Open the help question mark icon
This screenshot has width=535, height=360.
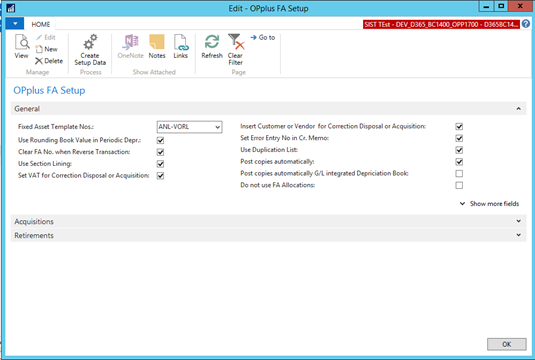526,24
